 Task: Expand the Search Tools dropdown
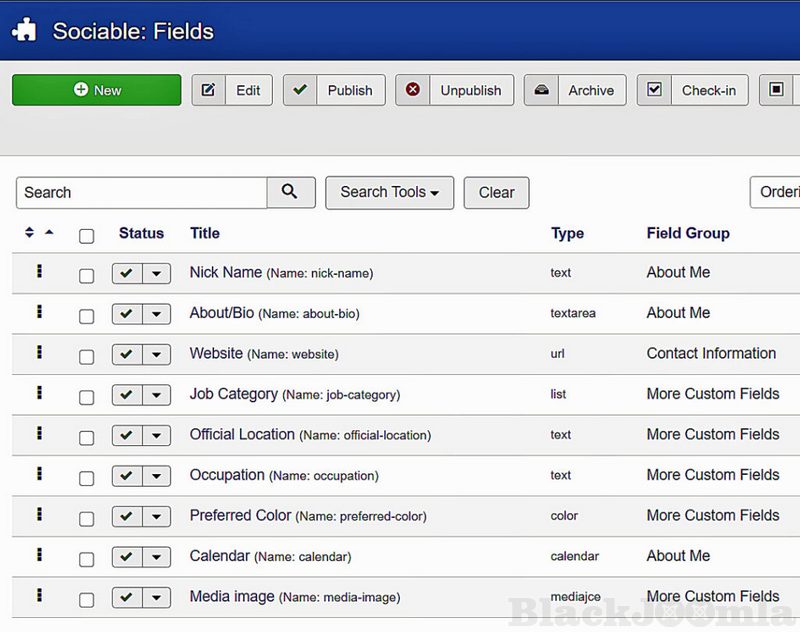pyautogui.click(x=389, y=192)
